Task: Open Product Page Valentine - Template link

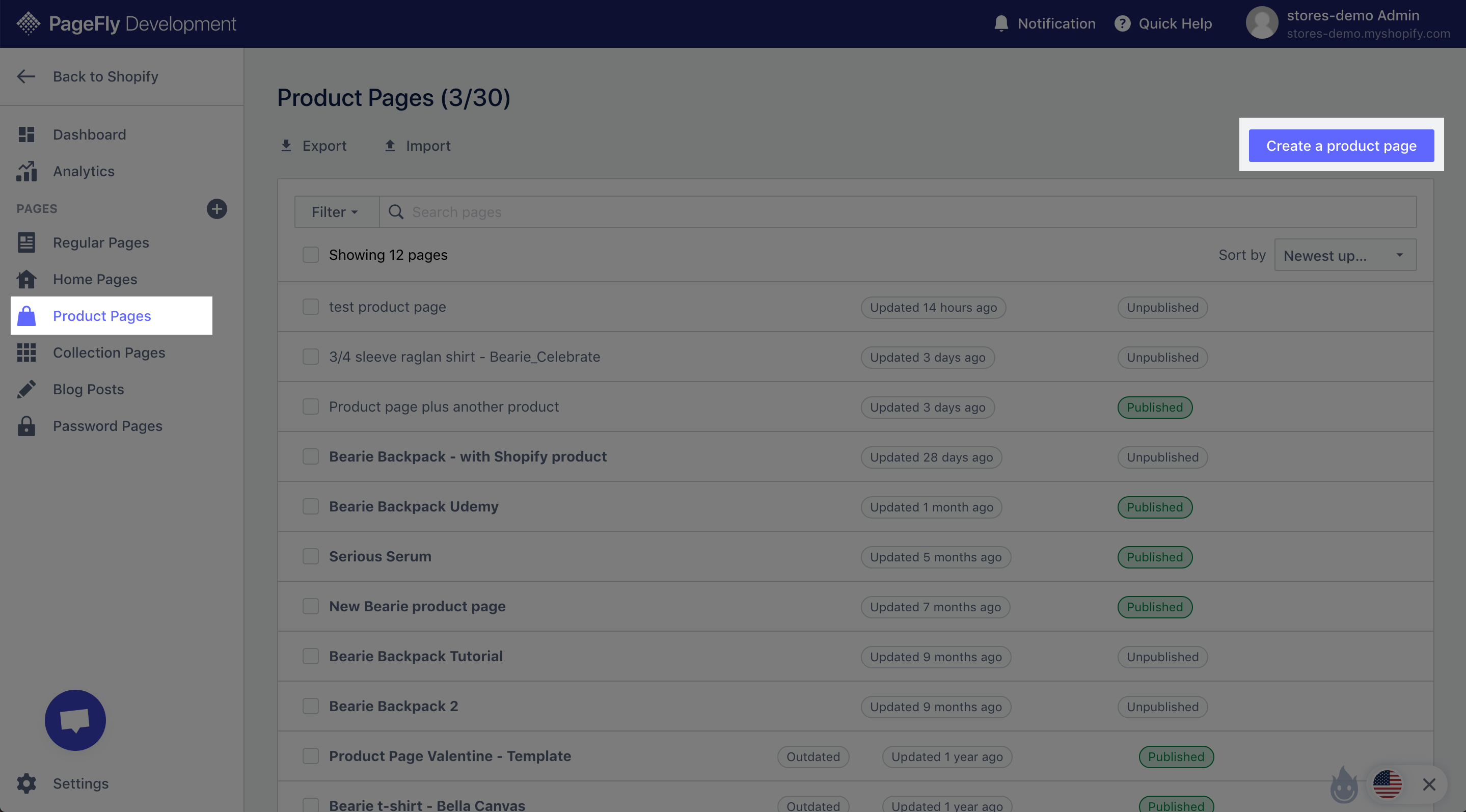Action: 450,755
